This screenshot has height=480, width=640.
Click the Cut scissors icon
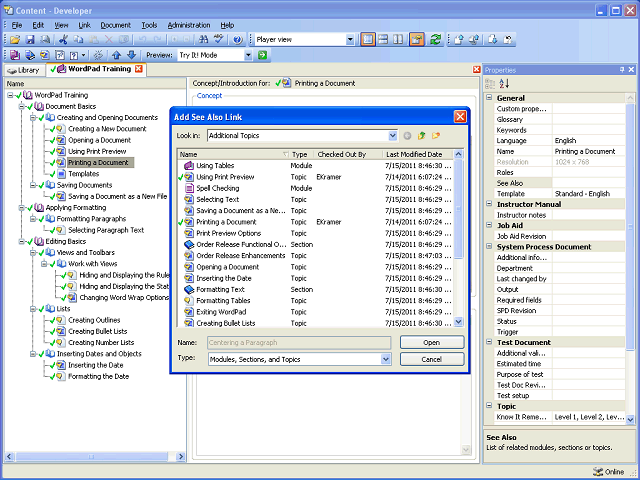(x=62, y=39)
